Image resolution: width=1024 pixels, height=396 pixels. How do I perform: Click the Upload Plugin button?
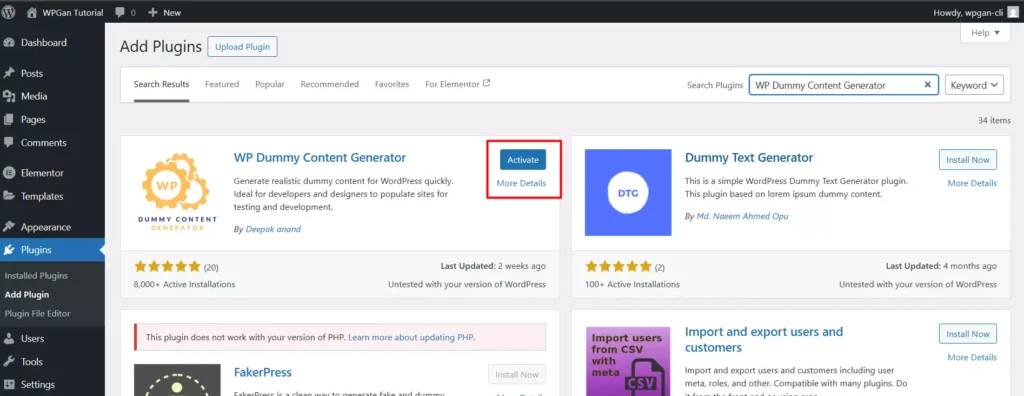tap(243, 47)
